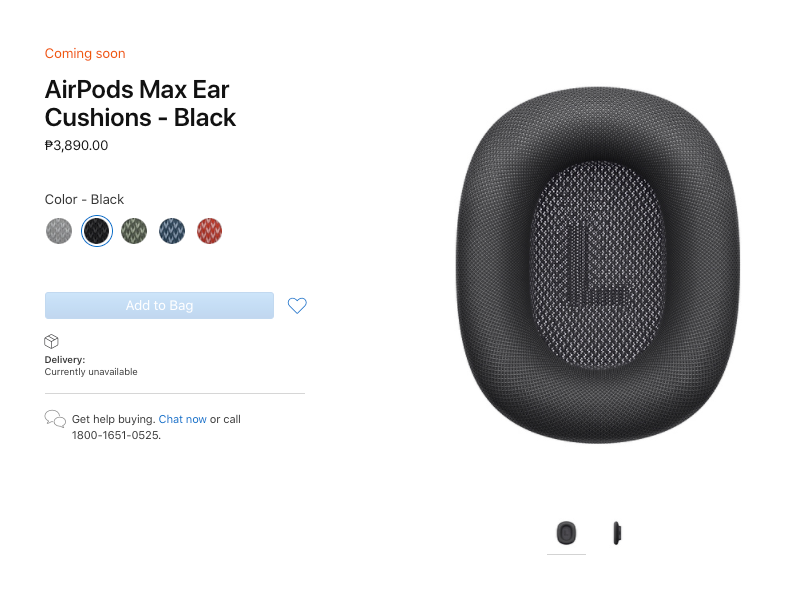Click the 1800-1651-0525 phone number
This screenshot has height=596, width=800.
pos(116,435)
